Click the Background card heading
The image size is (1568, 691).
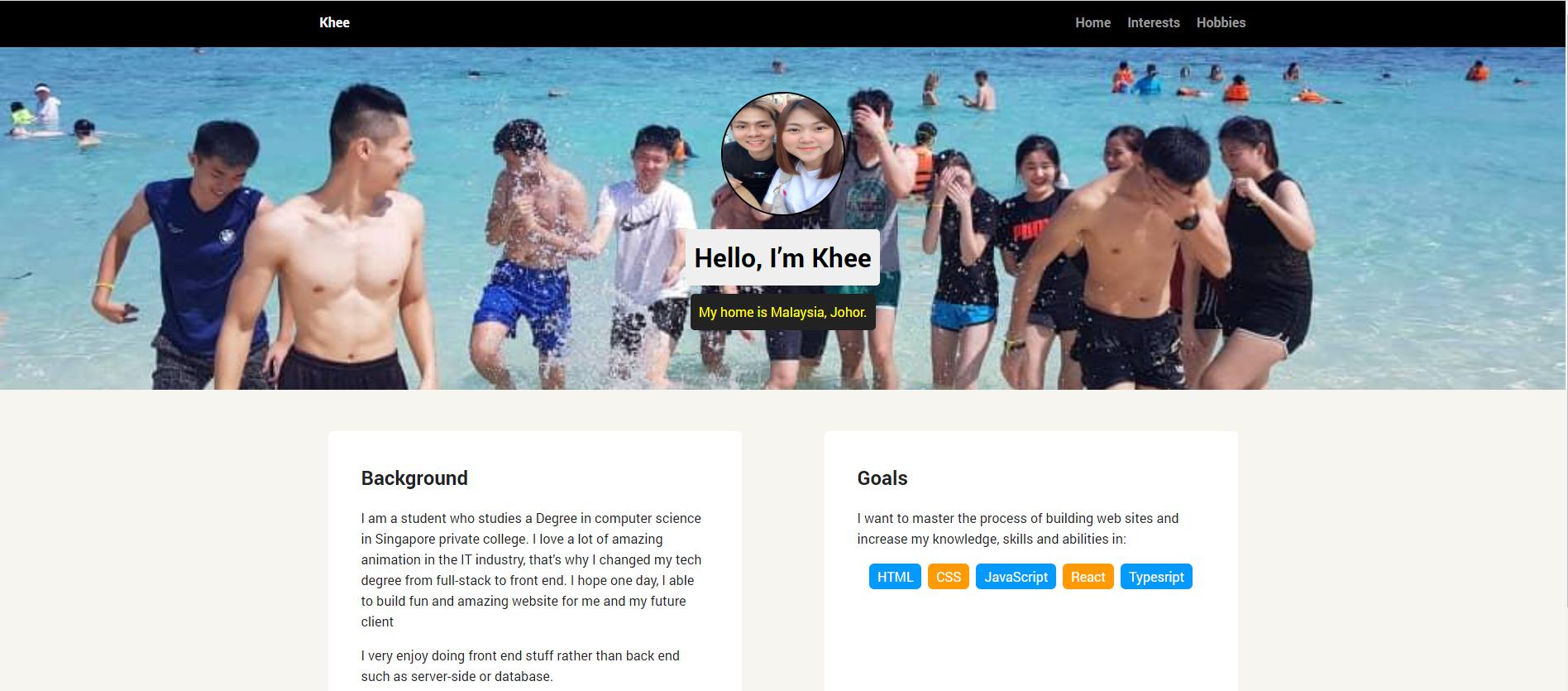tap(414, 478)
